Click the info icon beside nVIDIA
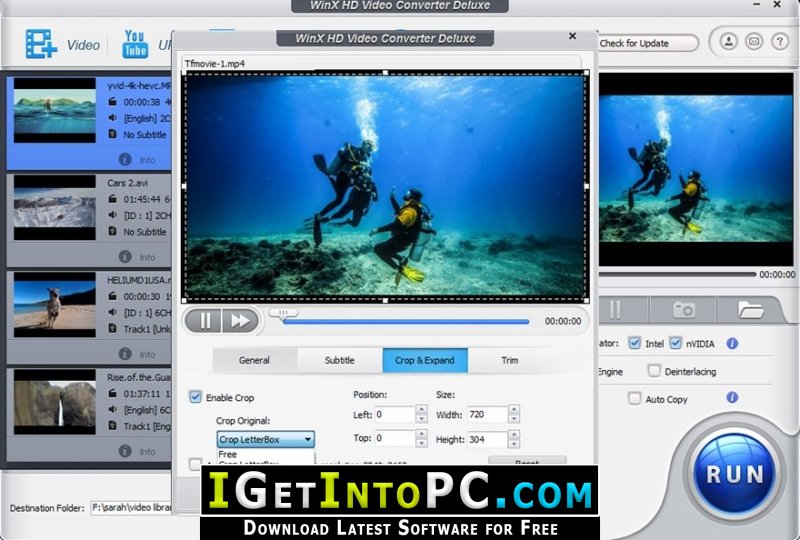The image size is (800, 540). (x=732, y=343)
